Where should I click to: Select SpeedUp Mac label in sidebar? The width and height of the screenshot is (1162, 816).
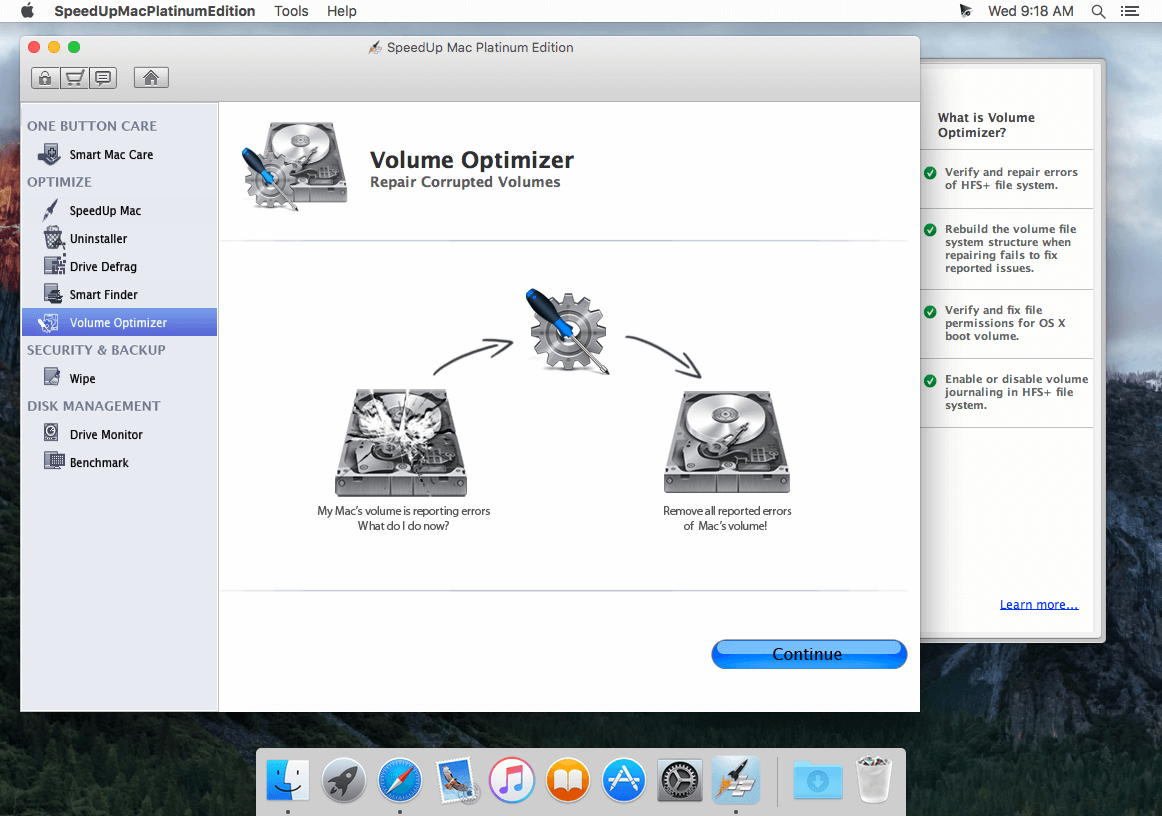click(x=105, y=210)
